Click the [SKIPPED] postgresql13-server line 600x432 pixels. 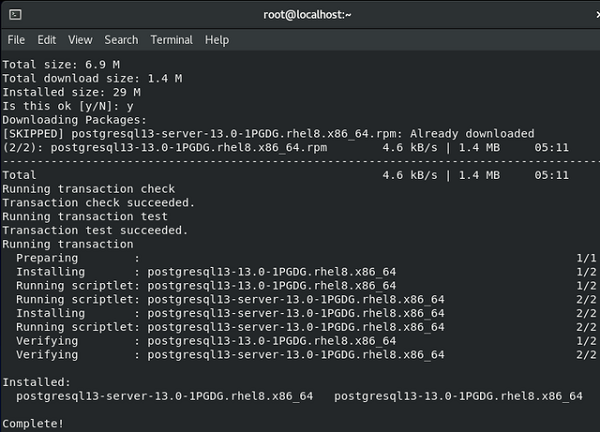click(x=268, y=134)
